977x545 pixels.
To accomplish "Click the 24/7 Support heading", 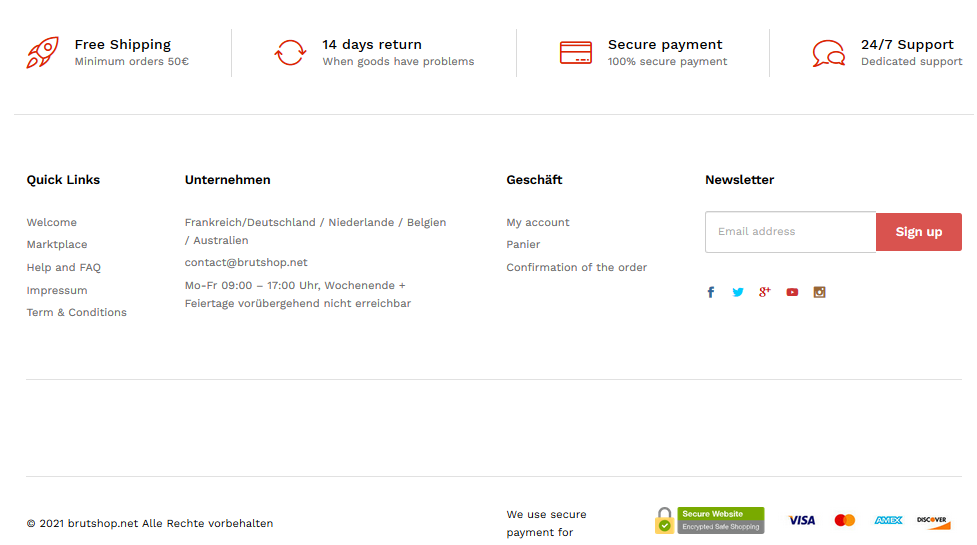I will pos(907,45).
